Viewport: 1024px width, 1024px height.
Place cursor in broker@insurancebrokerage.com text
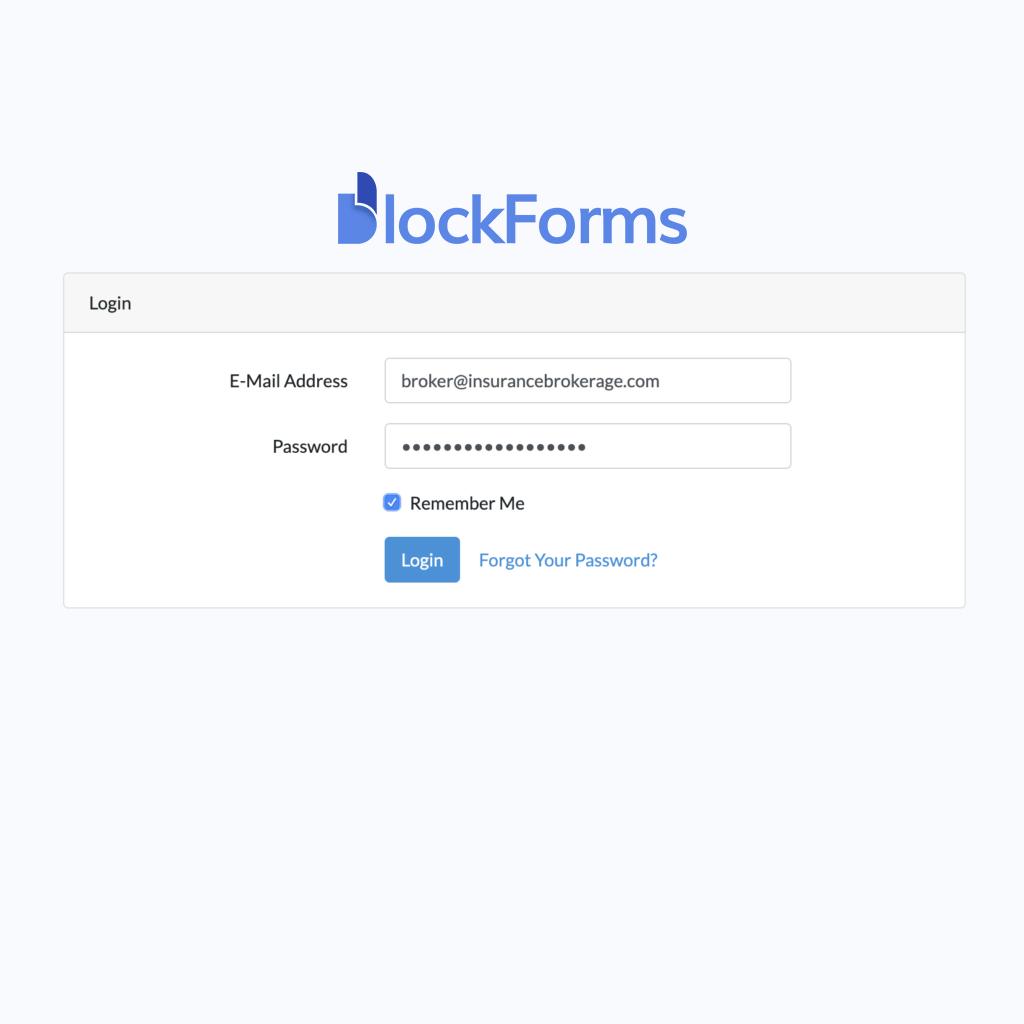coord(530,381)
